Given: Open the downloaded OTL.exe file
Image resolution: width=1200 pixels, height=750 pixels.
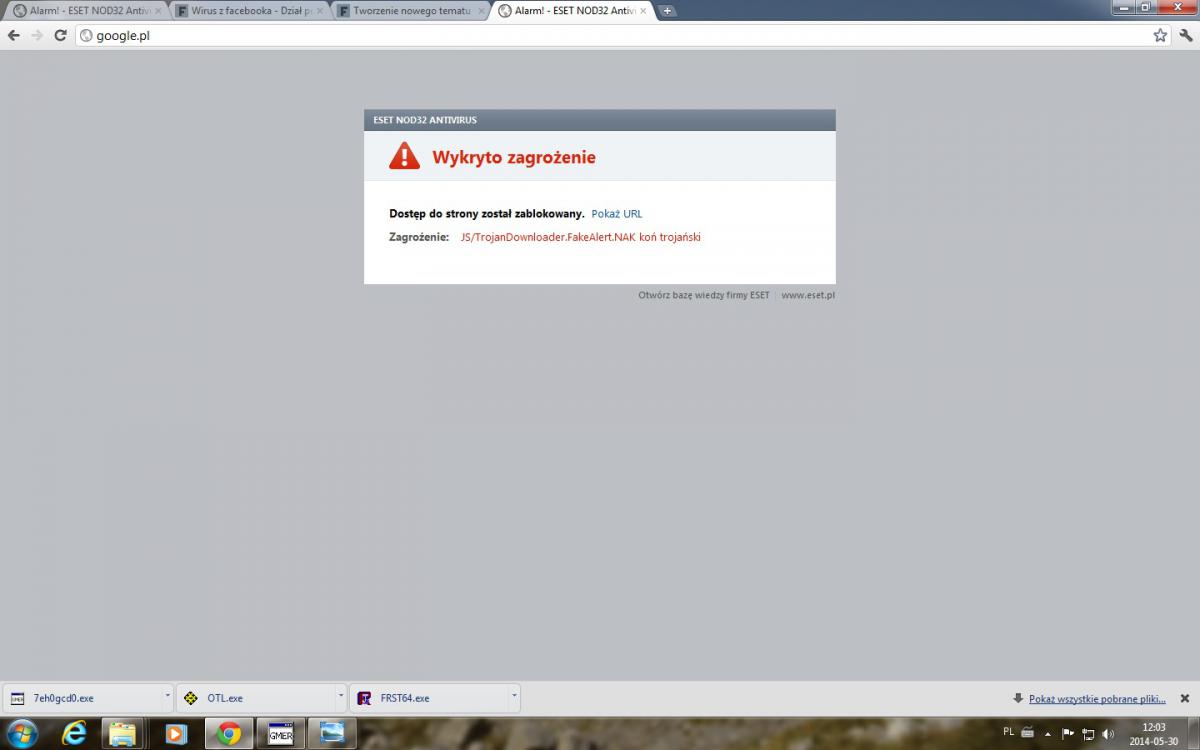Looking at the screenshot, I should coord(256,698).
